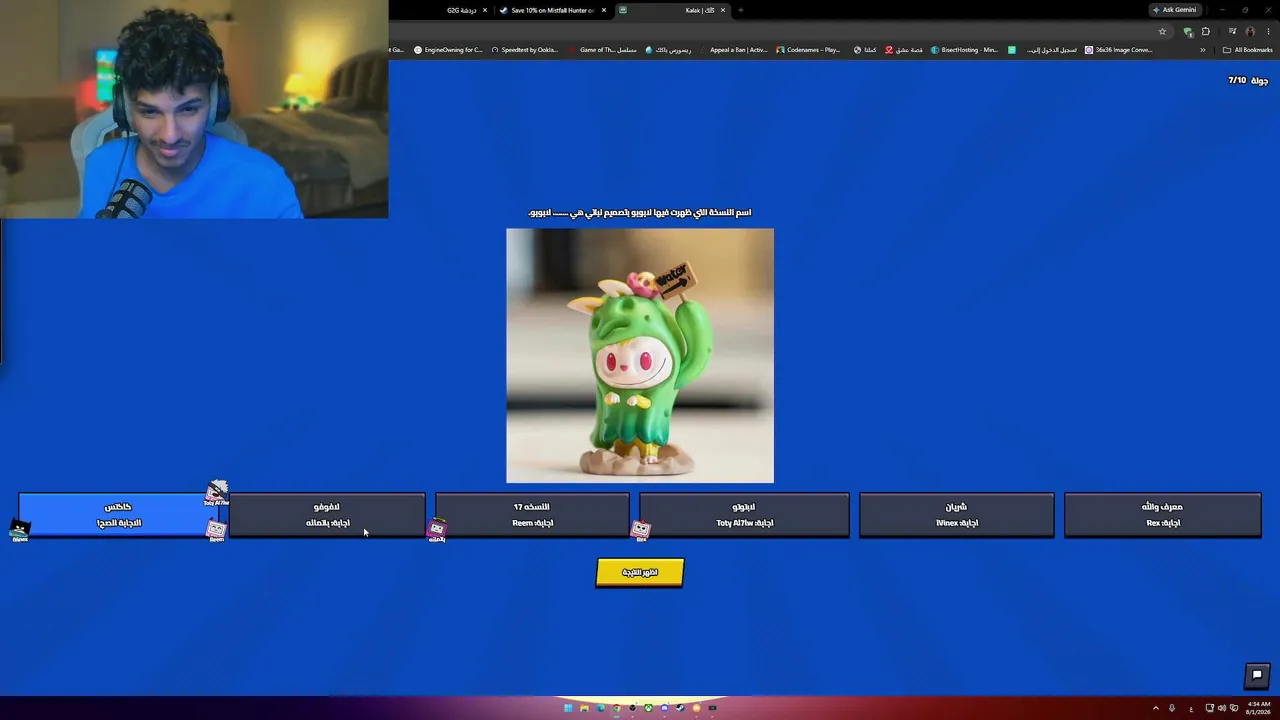
Task: Close the Mistfall Hunter tab
Action: tap(604, 10)
